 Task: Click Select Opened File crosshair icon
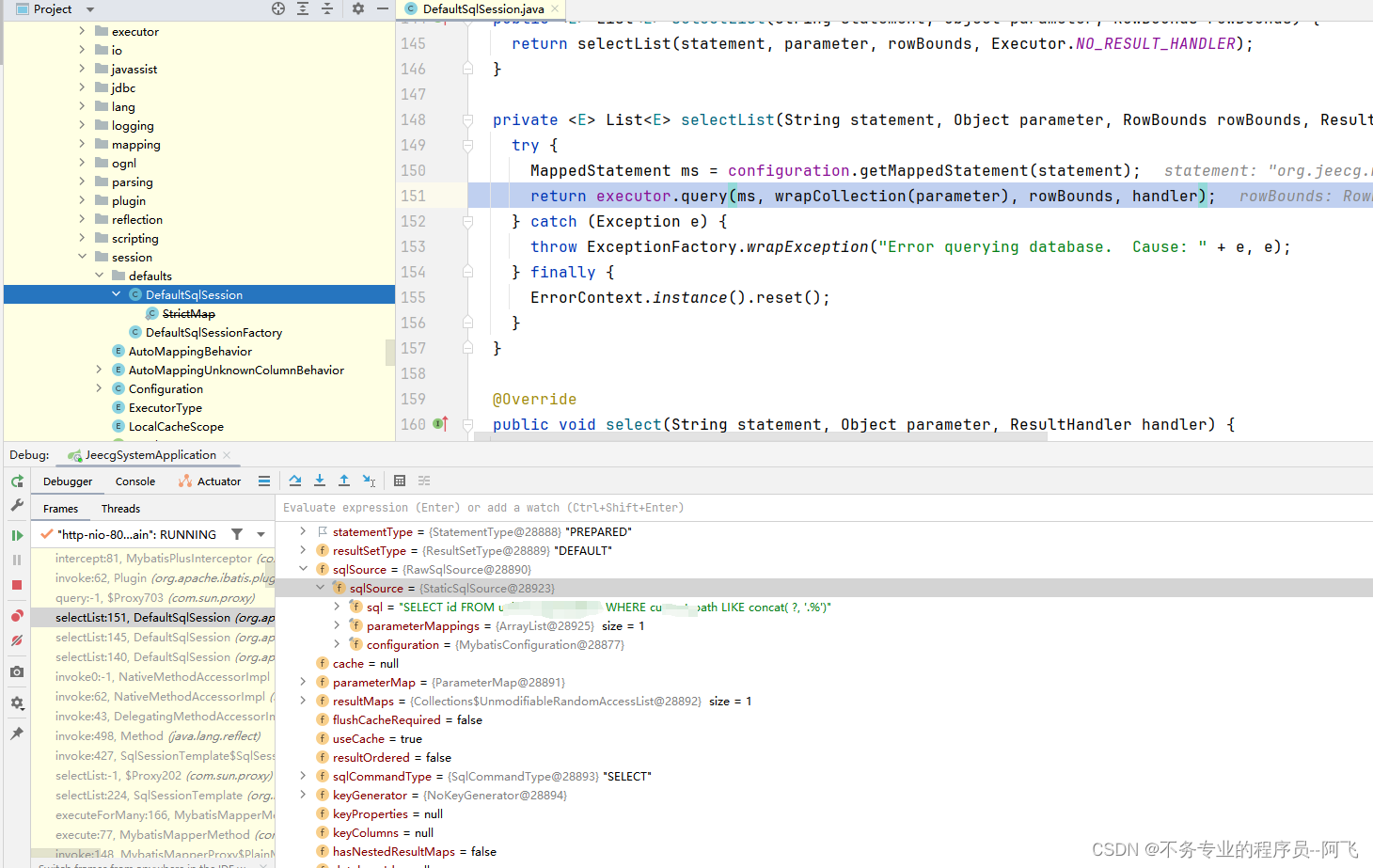coord(278,8)
